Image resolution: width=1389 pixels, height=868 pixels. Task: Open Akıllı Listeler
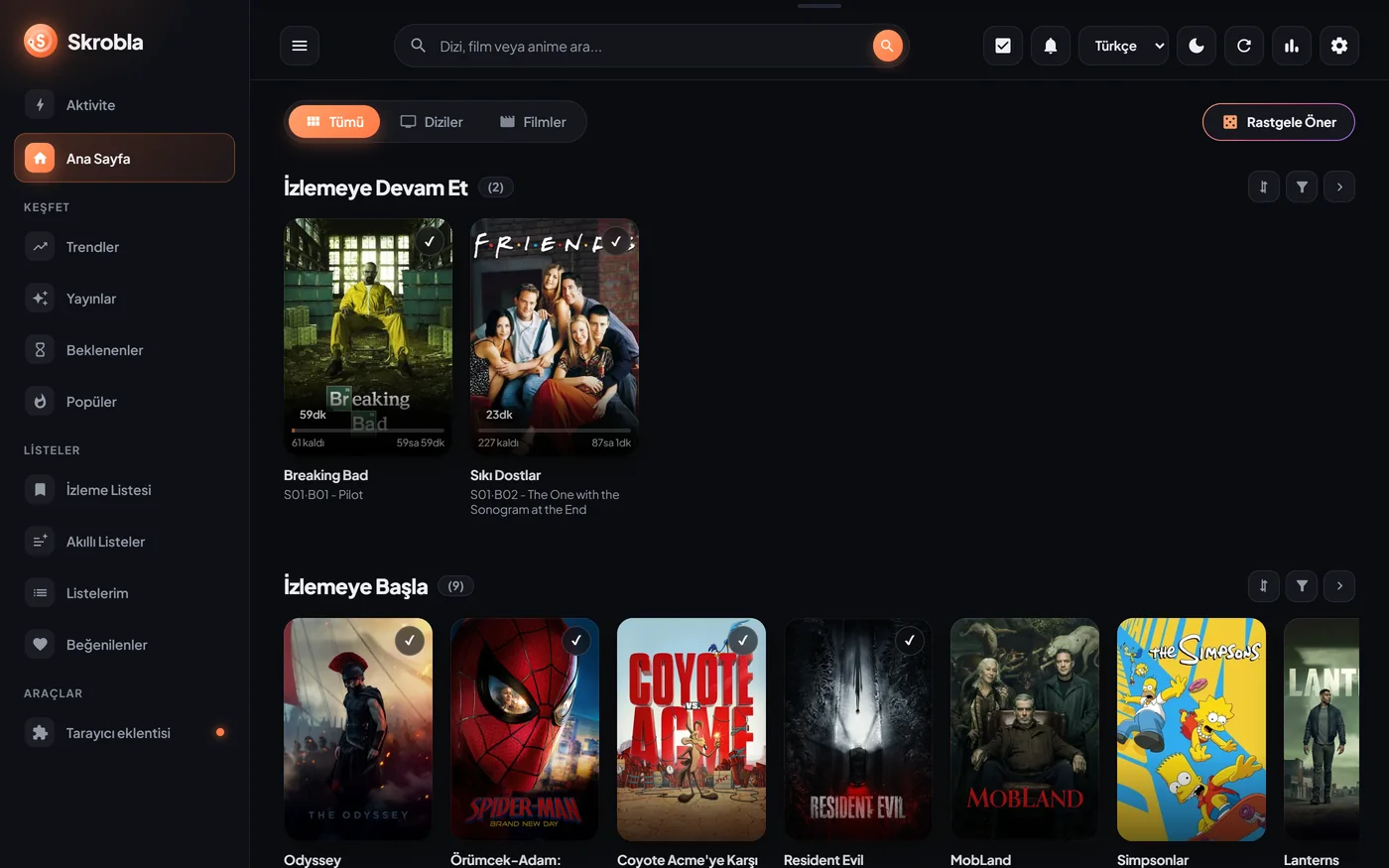point(124,542)
